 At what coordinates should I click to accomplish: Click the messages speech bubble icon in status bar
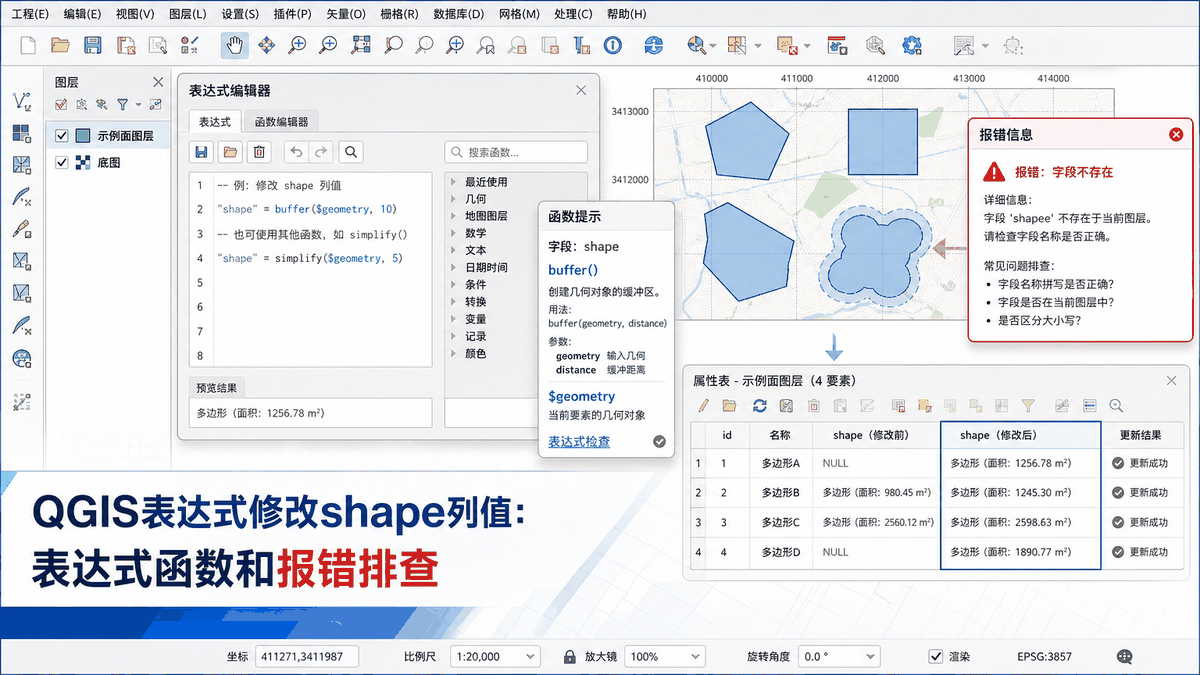tap(1125, 657)
